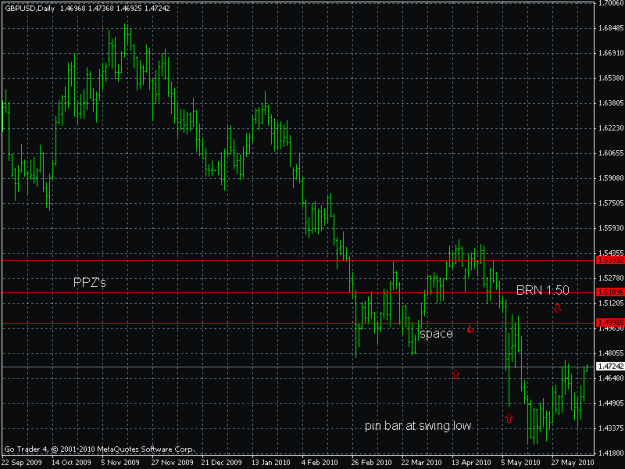625x469 pixels.
Task: Click the "22 Mar 2010" date label
Action: [421, 462]
